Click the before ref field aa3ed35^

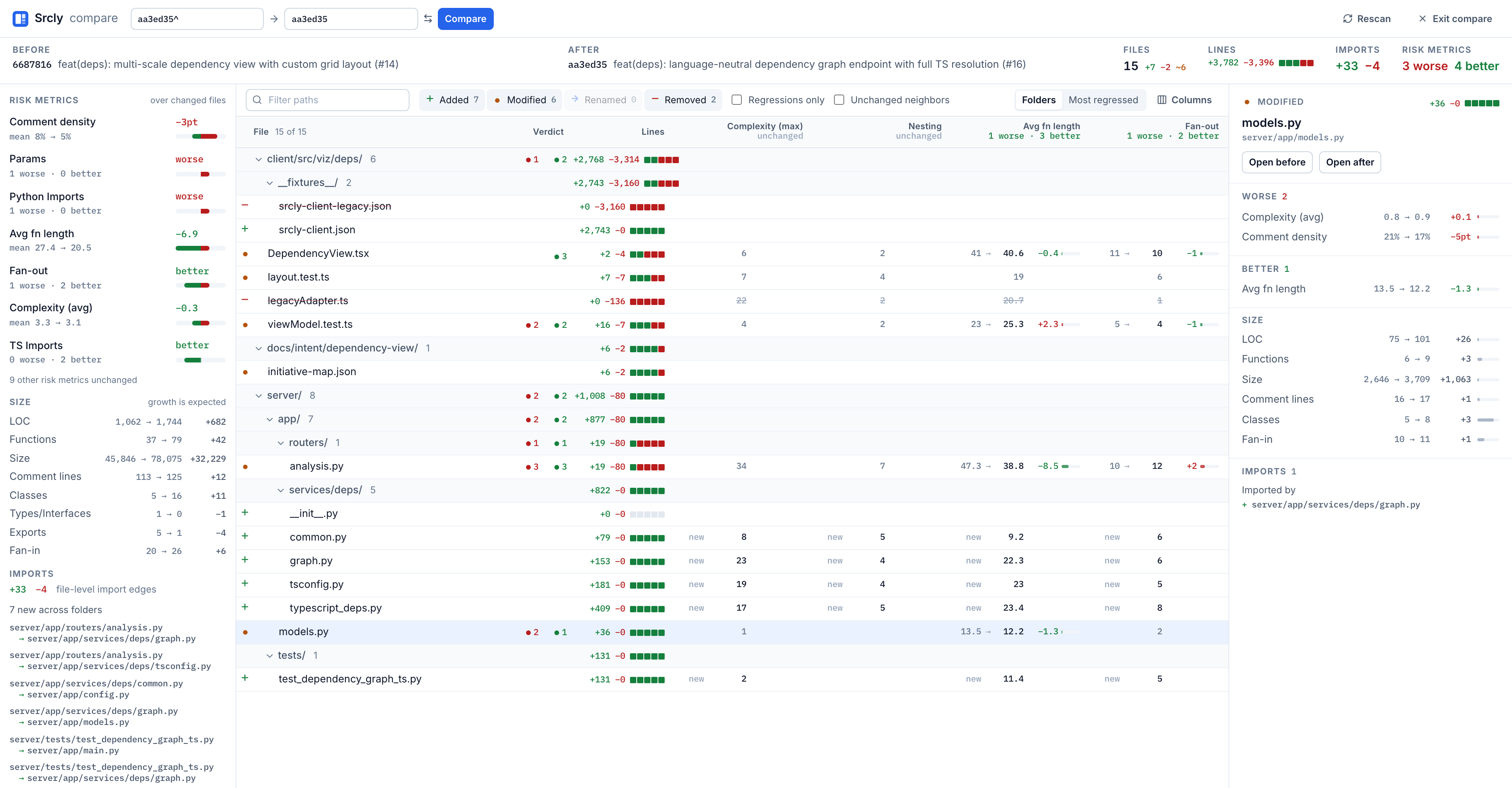coord(196,19)
